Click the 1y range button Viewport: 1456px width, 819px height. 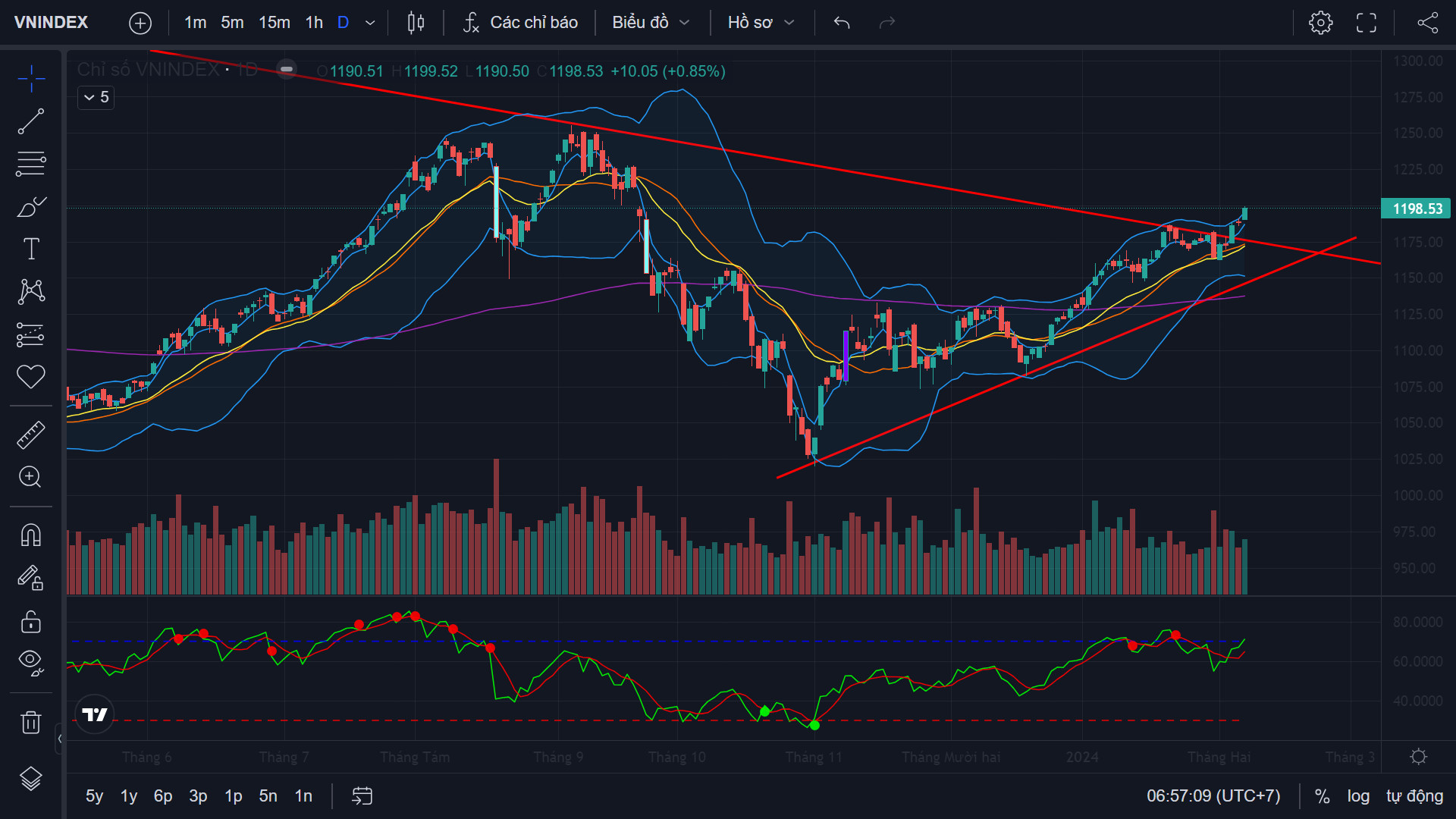(129, 795)
